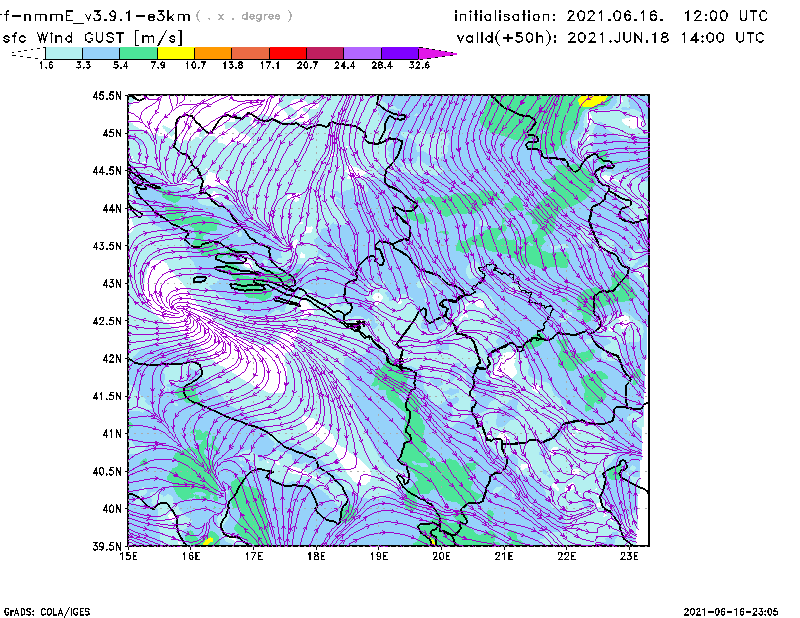Click the yellow 7.9–10.7 legend swatch
Viewport: 800px width, 618px height.
[176, 53]
